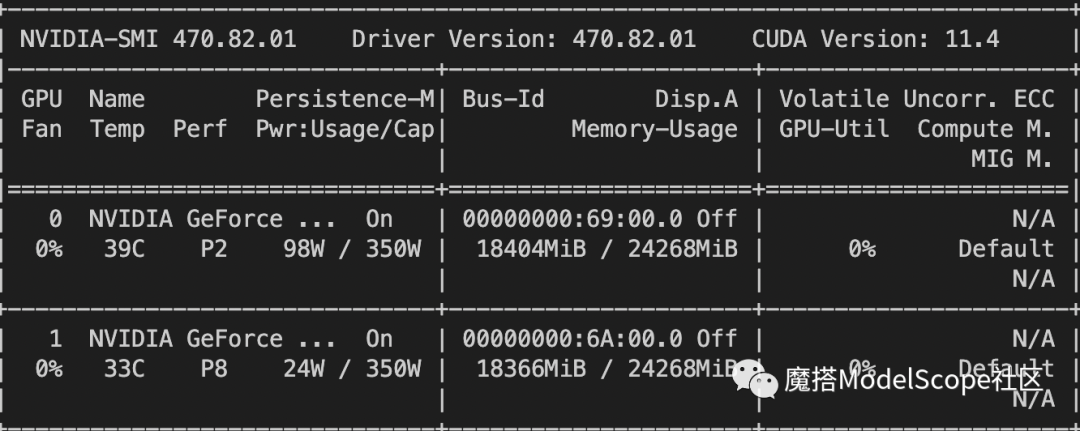This screenshot has width=1080, height=431.
Task: Click the 39C temperature value
Action: tap(125, 249)
